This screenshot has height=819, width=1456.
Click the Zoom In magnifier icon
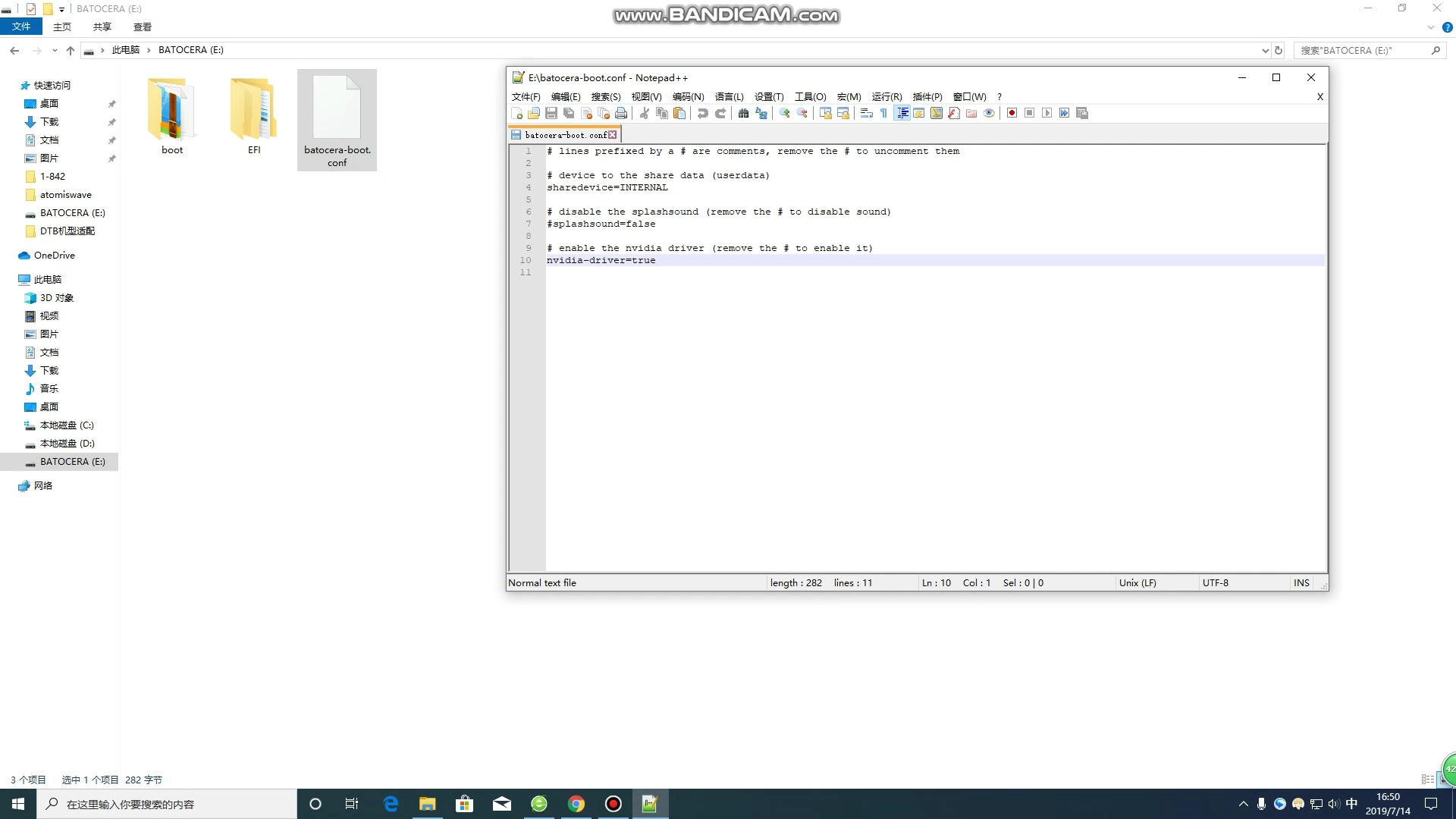coord(785,113)
